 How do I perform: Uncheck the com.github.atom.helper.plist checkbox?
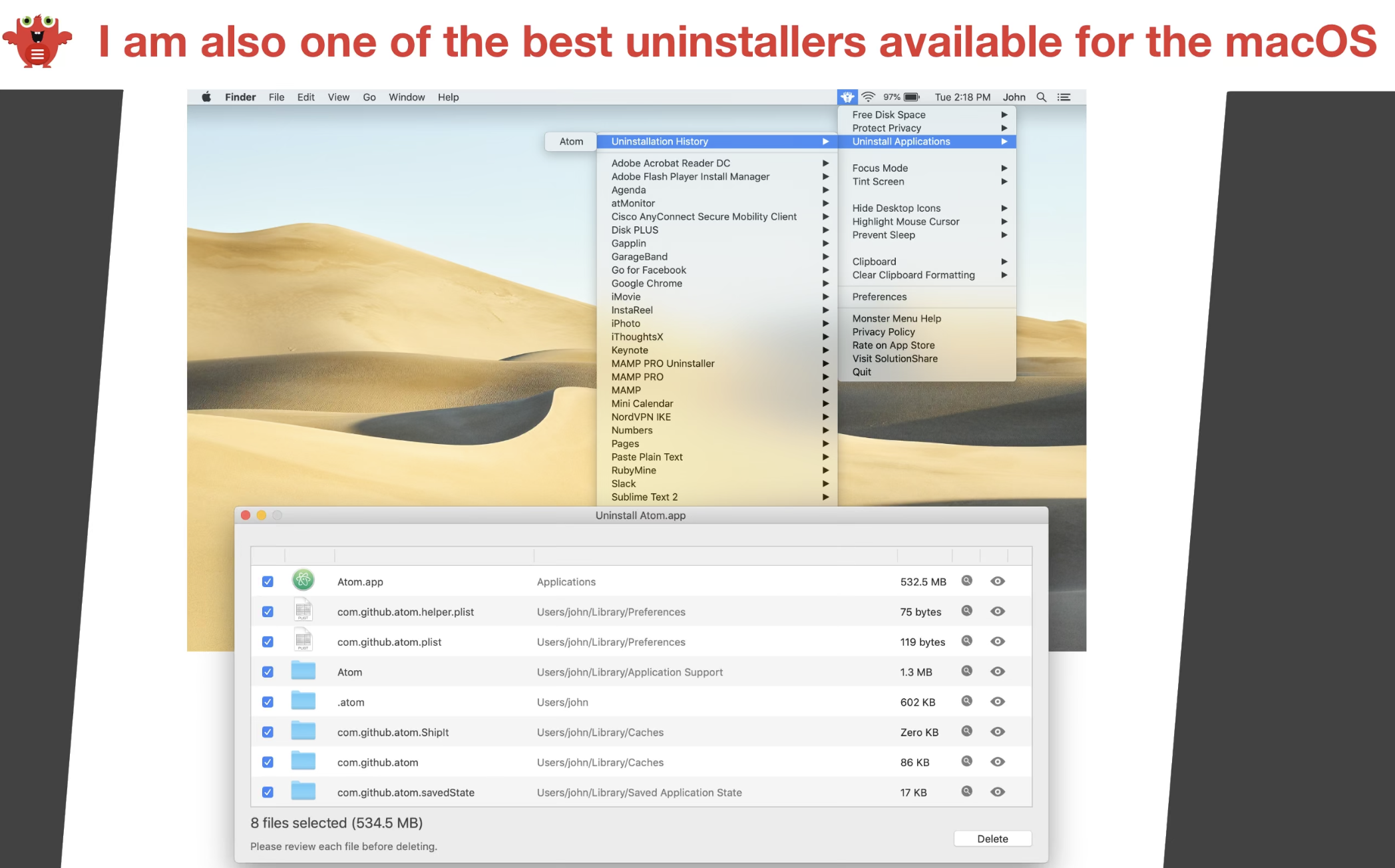268,612
